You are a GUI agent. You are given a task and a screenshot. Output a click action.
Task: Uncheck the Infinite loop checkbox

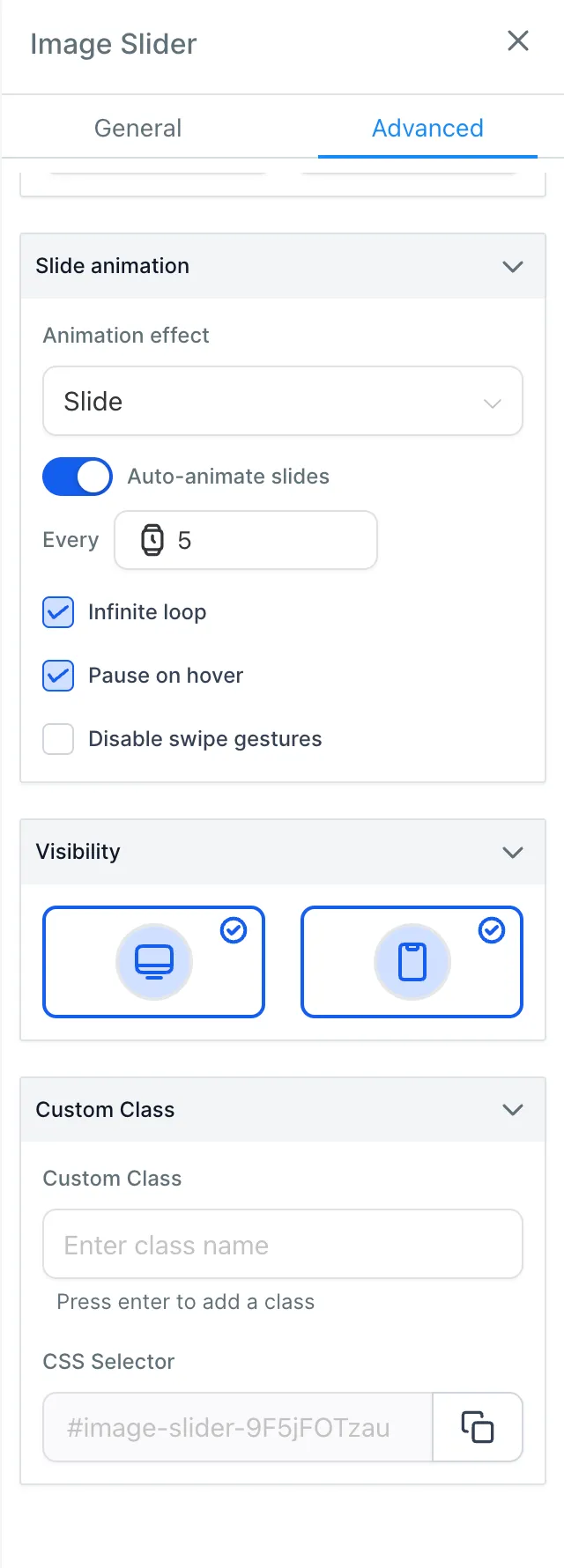[58, 612]
